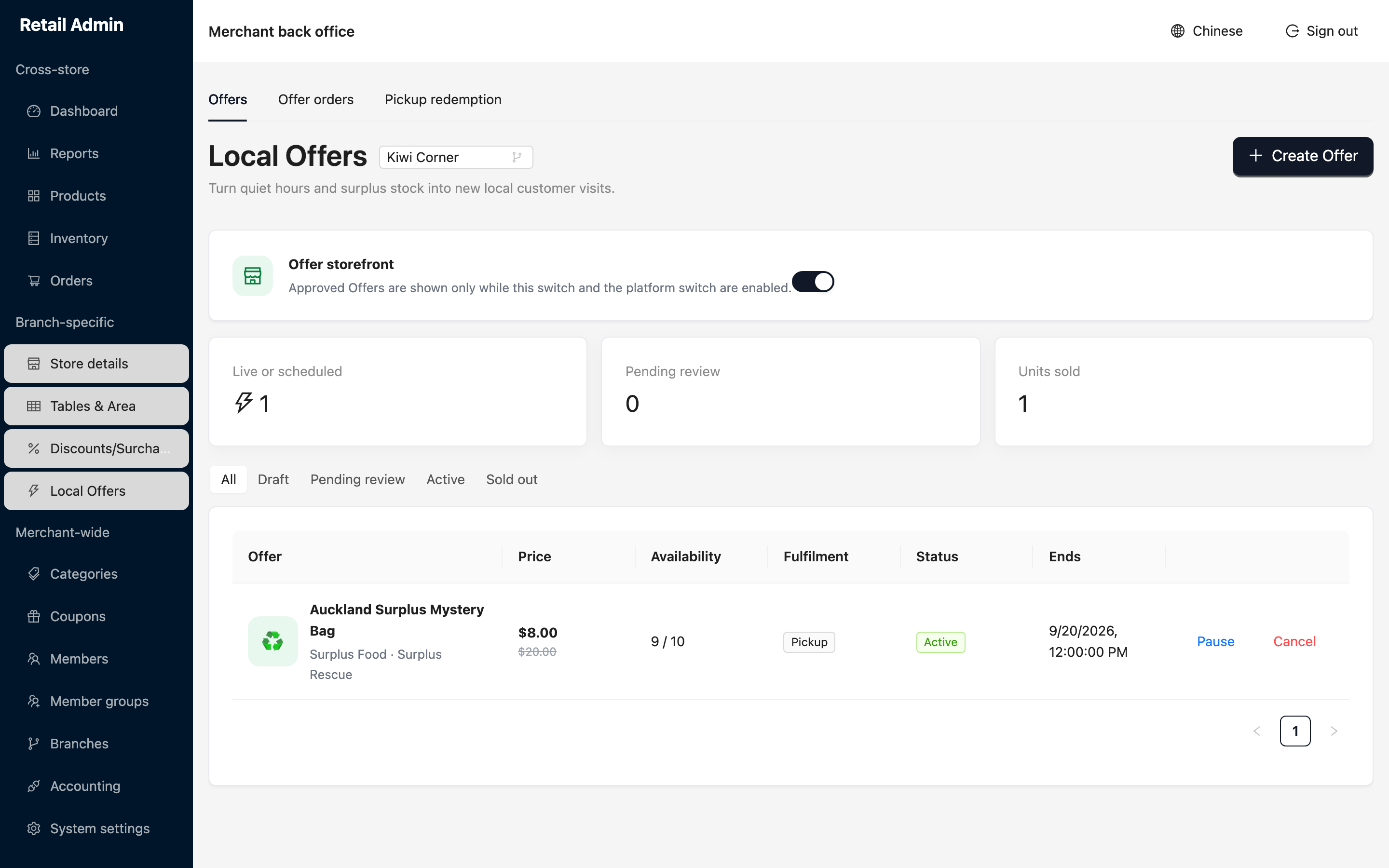1389x868 pixels.
Task: Filter offers by Draft
Action: (273, 479)
